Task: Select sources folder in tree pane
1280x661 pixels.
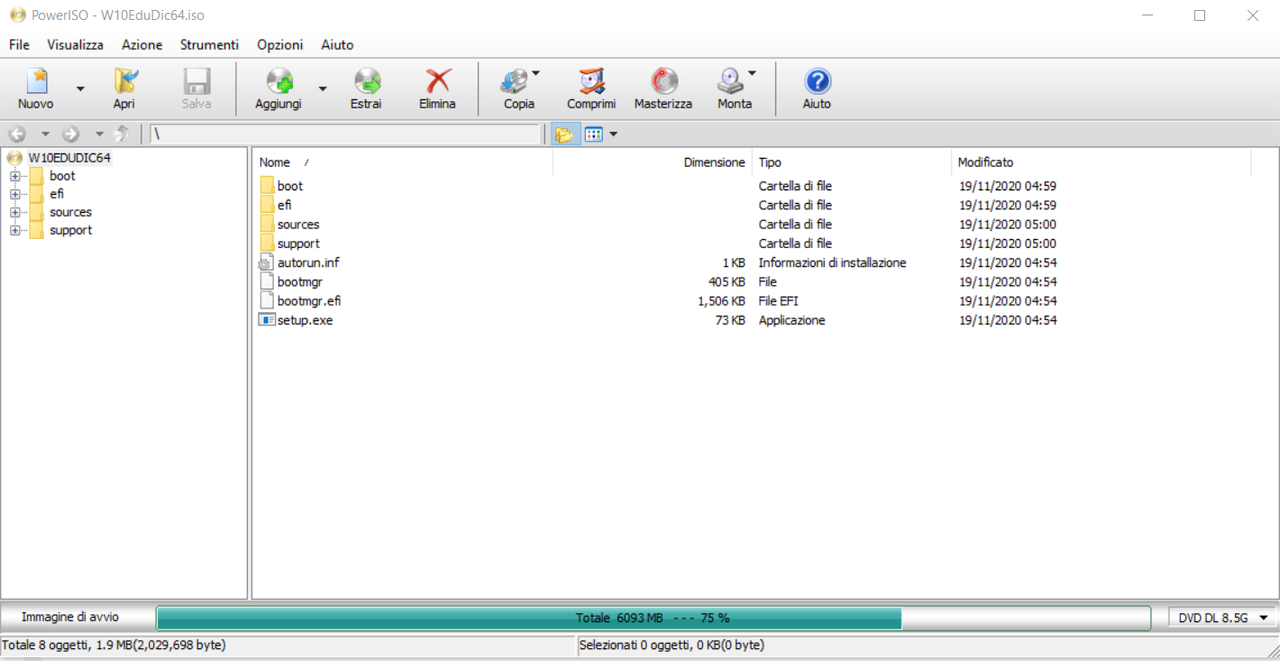Action: click(x=70, y=212)
